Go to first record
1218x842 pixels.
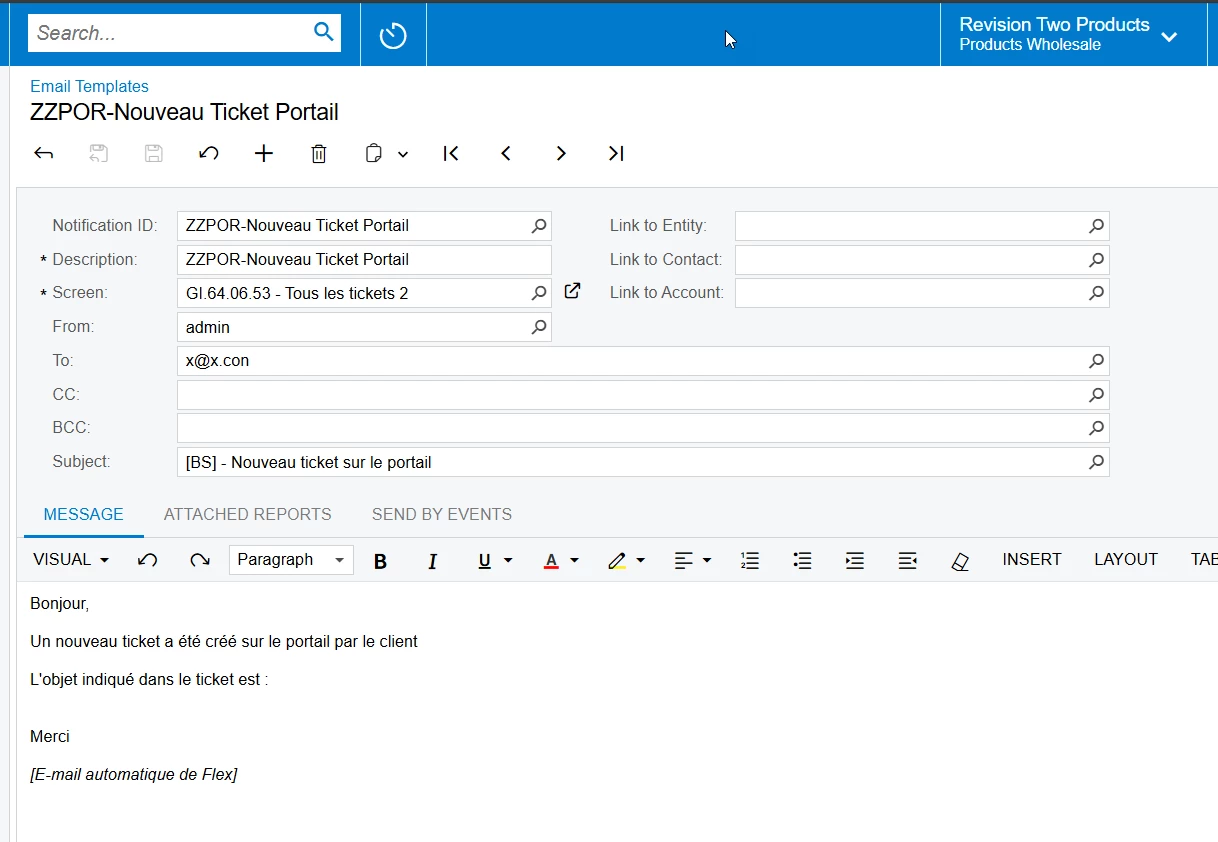tap(451, 153)
